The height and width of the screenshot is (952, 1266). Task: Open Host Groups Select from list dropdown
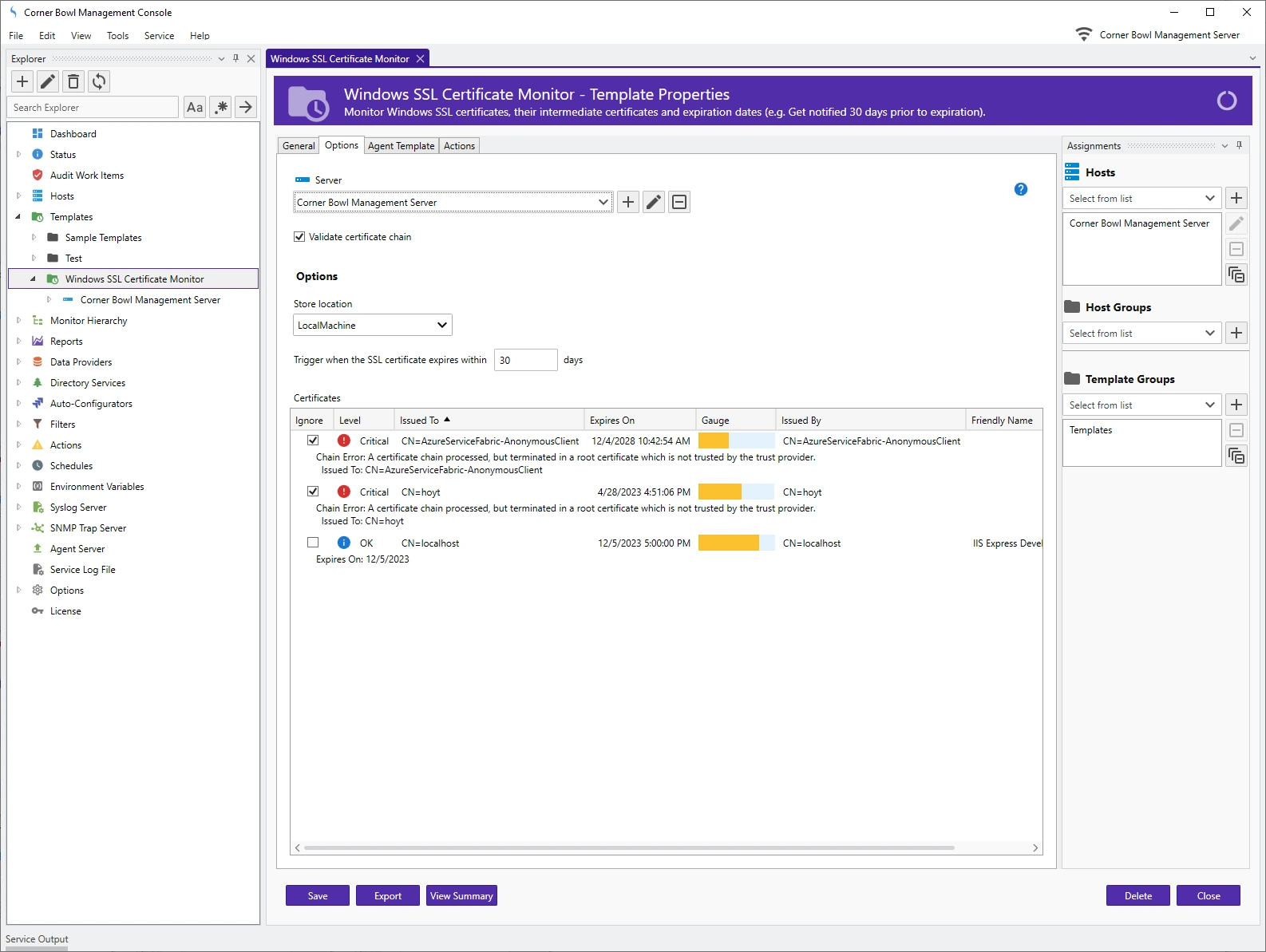[1141, 333]
